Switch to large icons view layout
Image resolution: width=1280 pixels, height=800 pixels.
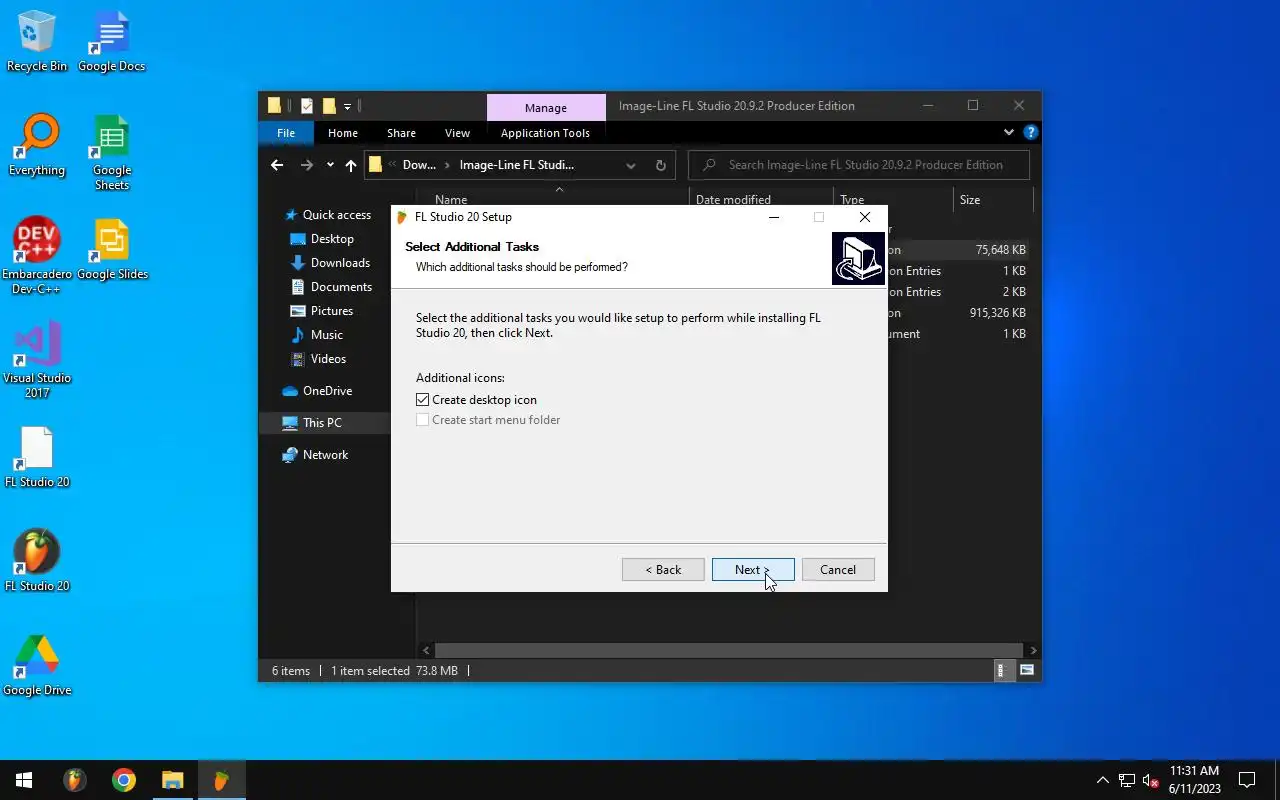tap(1027, 671)
